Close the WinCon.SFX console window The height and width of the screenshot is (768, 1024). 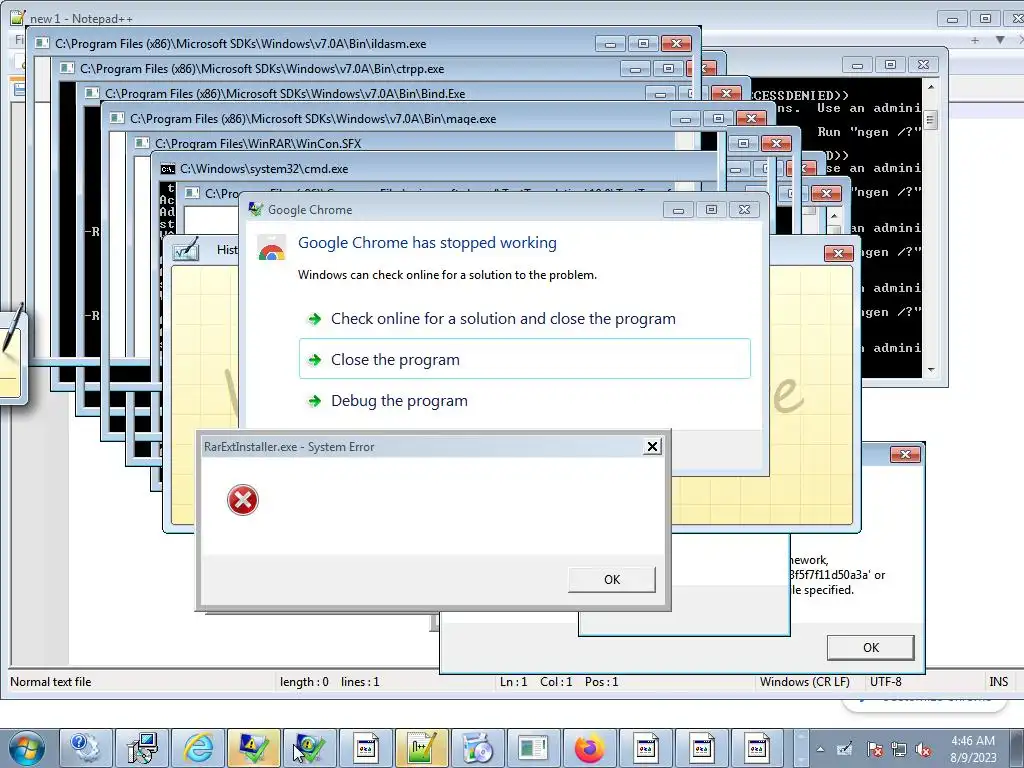[x=776, y=143]
